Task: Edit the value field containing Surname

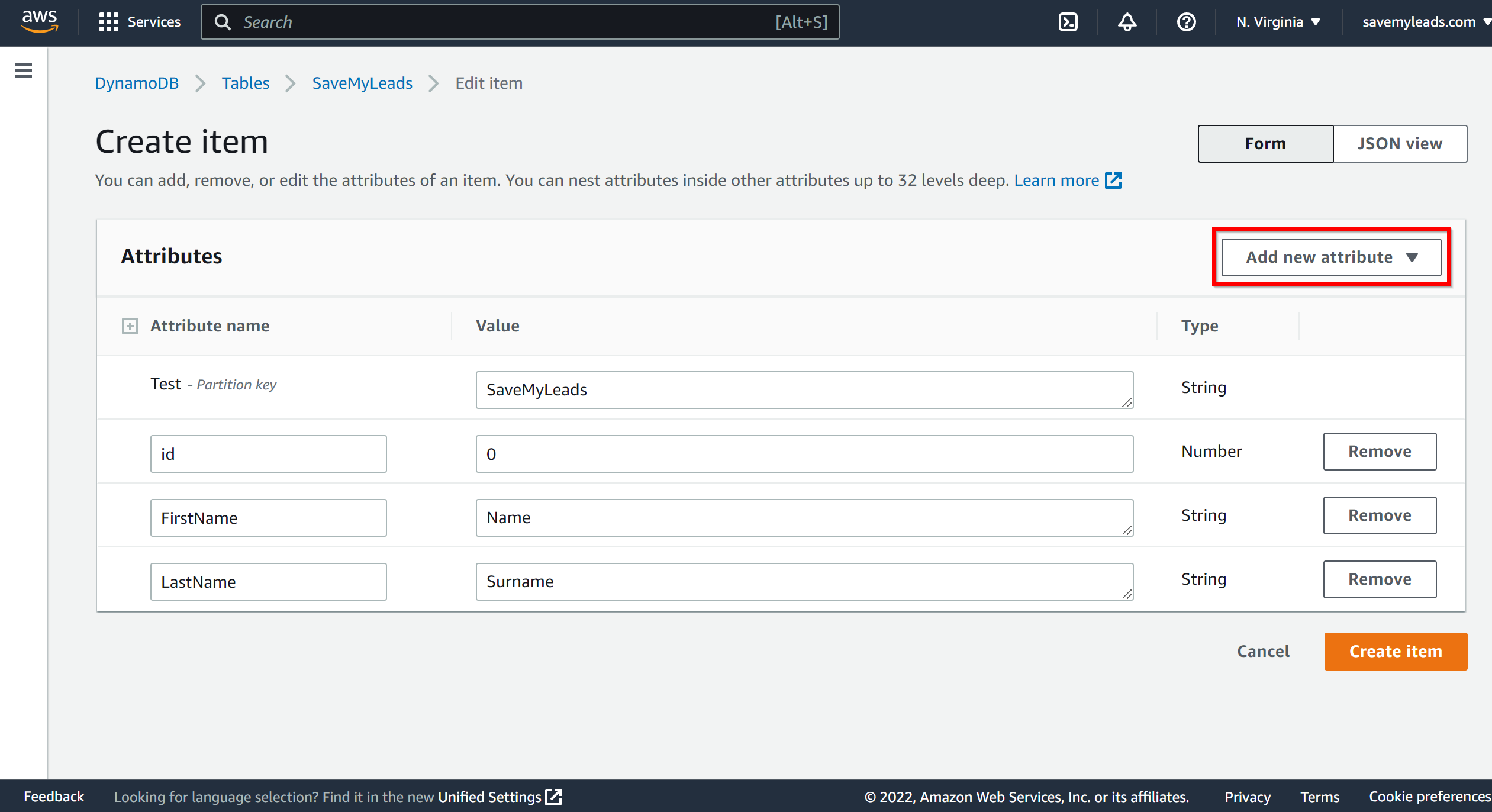Action: [x=804, y=581]
